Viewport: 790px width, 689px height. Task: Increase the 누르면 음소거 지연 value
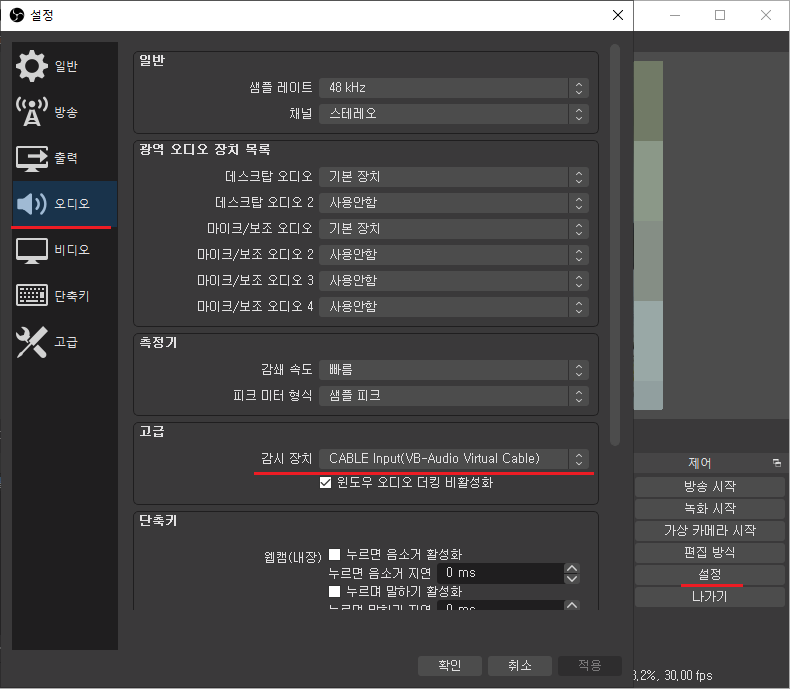pos(572,568)
